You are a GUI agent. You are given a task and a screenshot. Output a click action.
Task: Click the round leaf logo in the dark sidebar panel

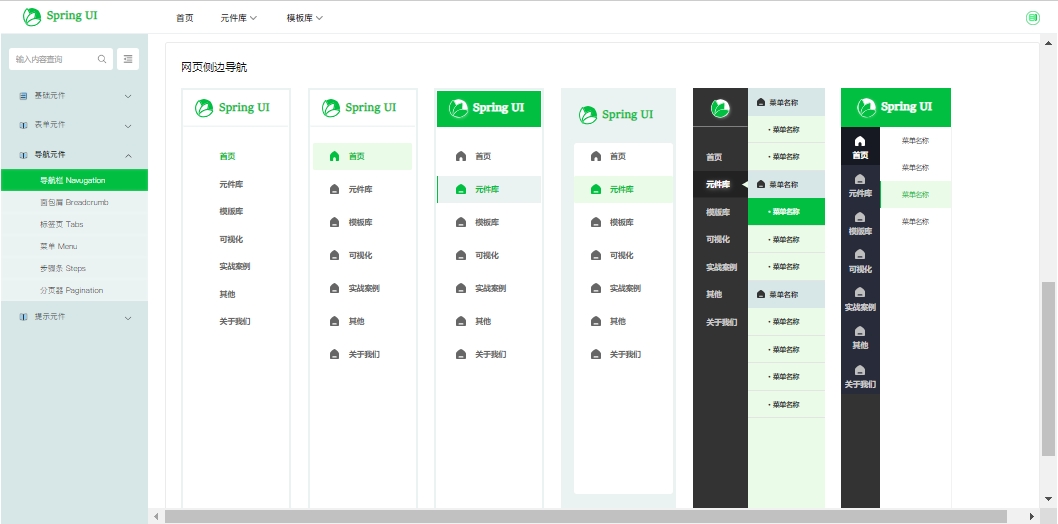720,108
